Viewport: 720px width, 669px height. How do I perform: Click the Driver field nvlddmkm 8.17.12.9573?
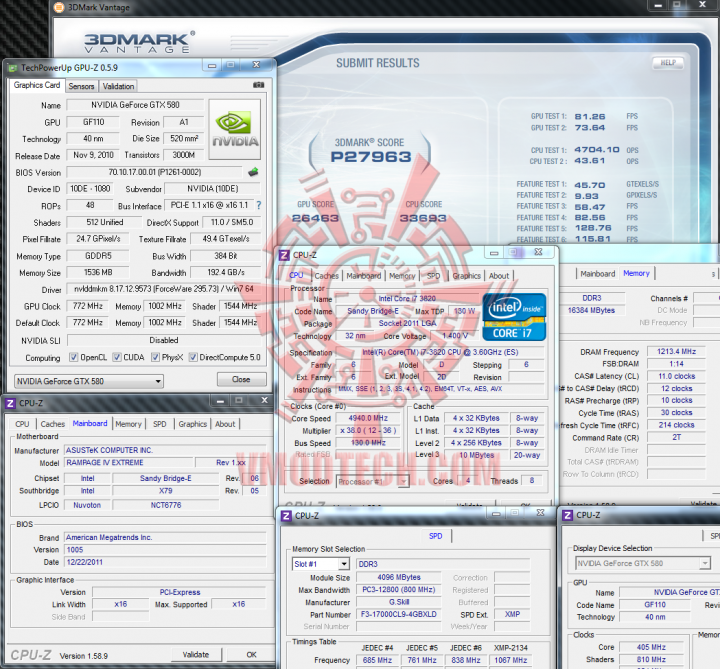pyautogui.click(x=163, y=289)
